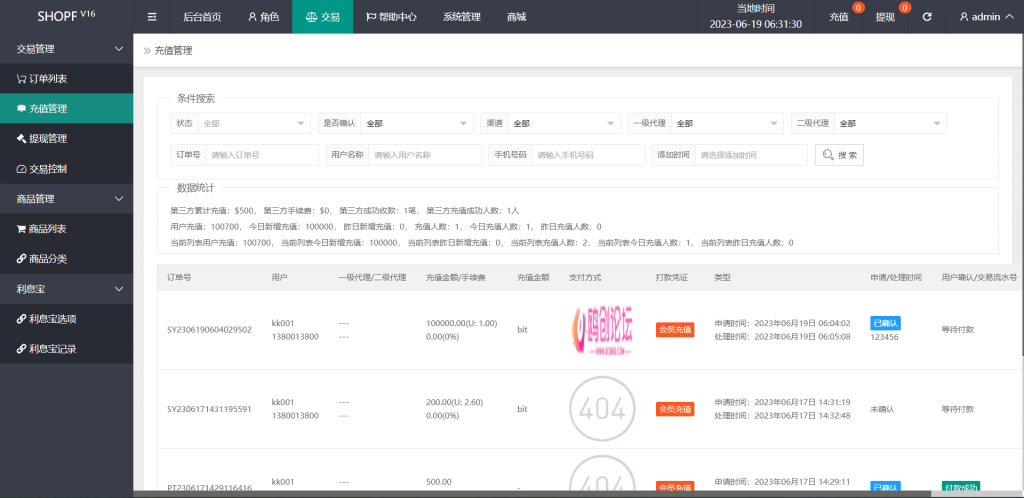Click the 搜索 button
The width and height of the screenshot is (1024, 498).
pyautogui.click(x=839, y=155)
